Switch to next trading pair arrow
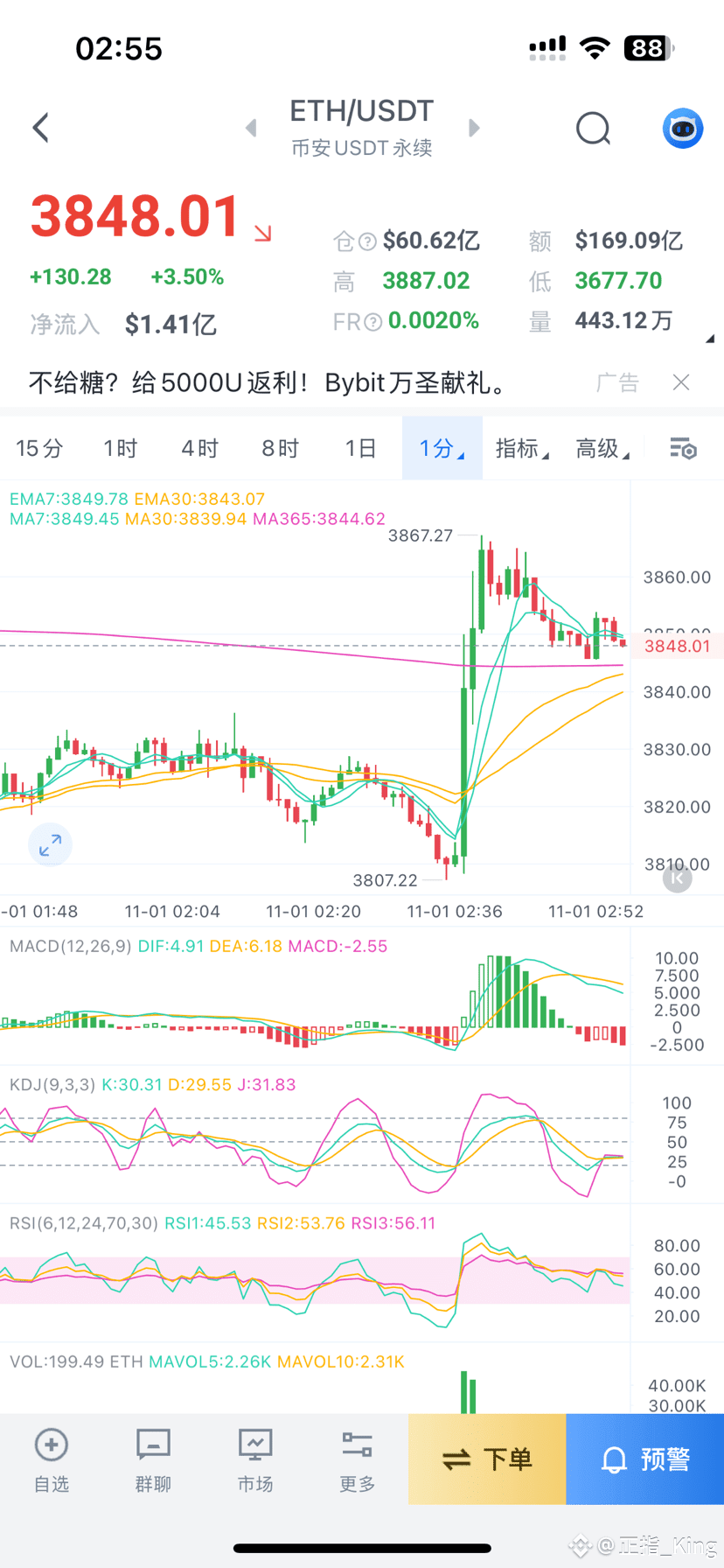This screenshot has height=1568, width=724. pyautogui.click(x=474, y=129)
